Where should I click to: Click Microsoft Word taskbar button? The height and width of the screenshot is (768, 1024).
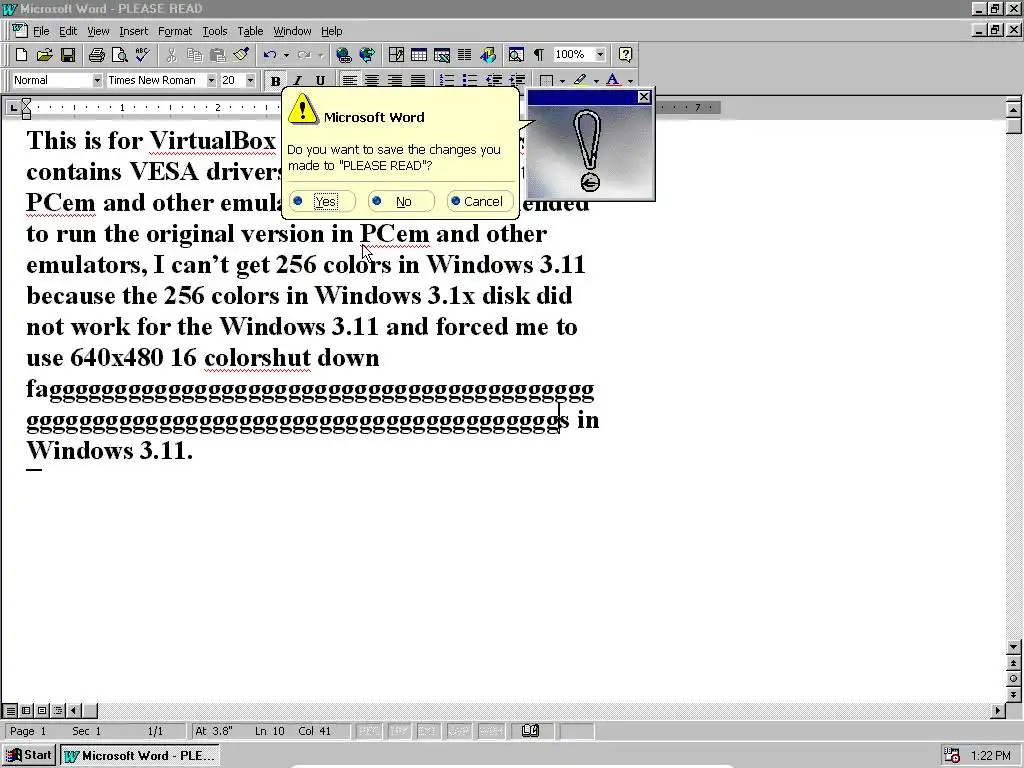pyautogui.click(x=140, y=756)
